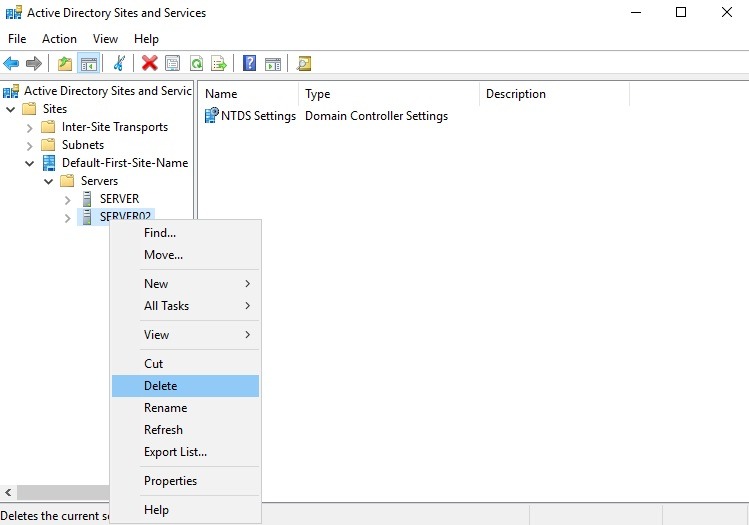The height and width of the screenshot is (525, 749).
Task: Expand the SERVER node
Action: click(67, 200)
